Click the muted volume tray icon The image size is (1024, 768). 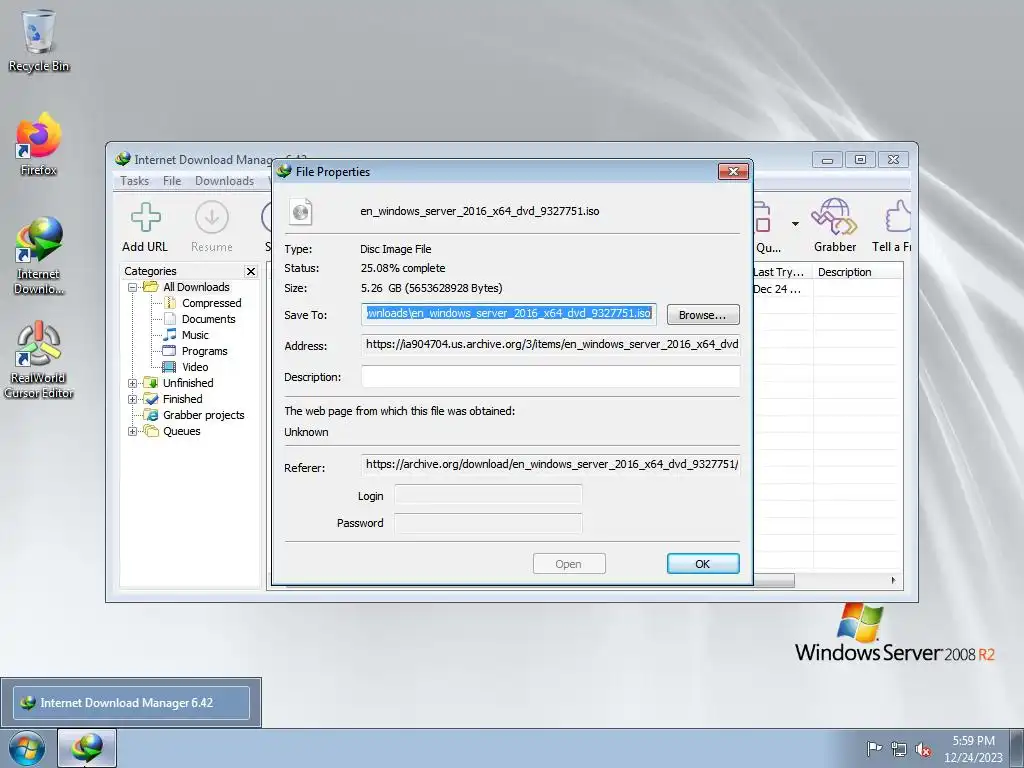pyautogui.click(x=923, y=748)
